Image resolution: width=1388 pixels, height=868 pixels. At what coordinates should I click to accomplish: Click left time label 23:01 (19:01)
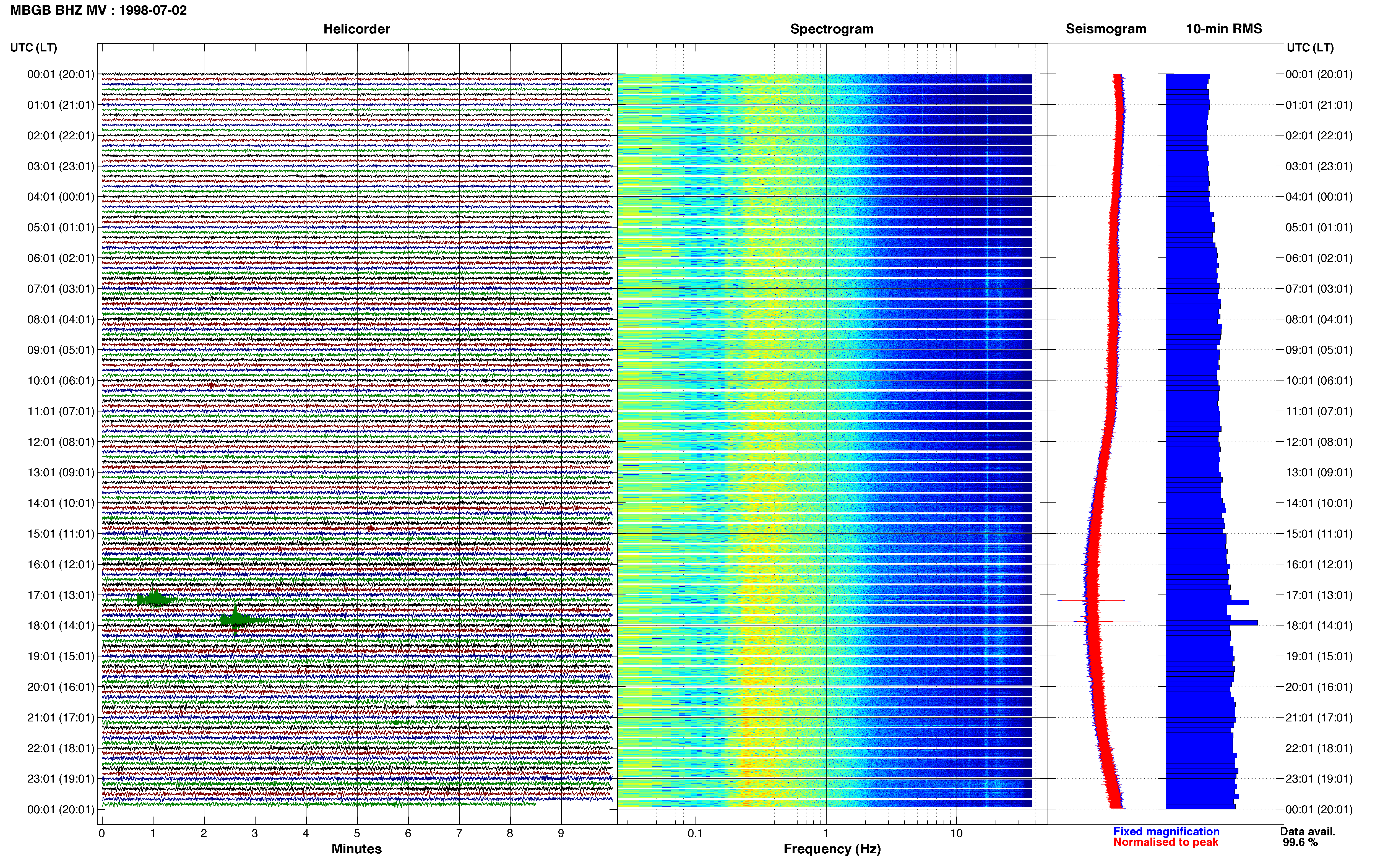pyautogui.click(x=60, y=778)
